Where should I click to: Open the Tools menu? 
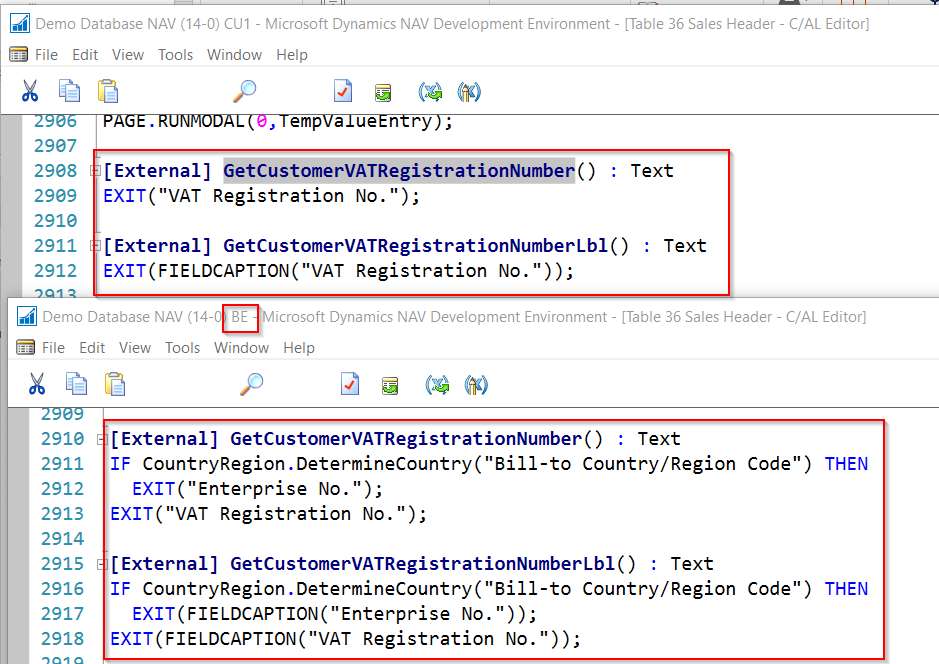click(175, 55)
